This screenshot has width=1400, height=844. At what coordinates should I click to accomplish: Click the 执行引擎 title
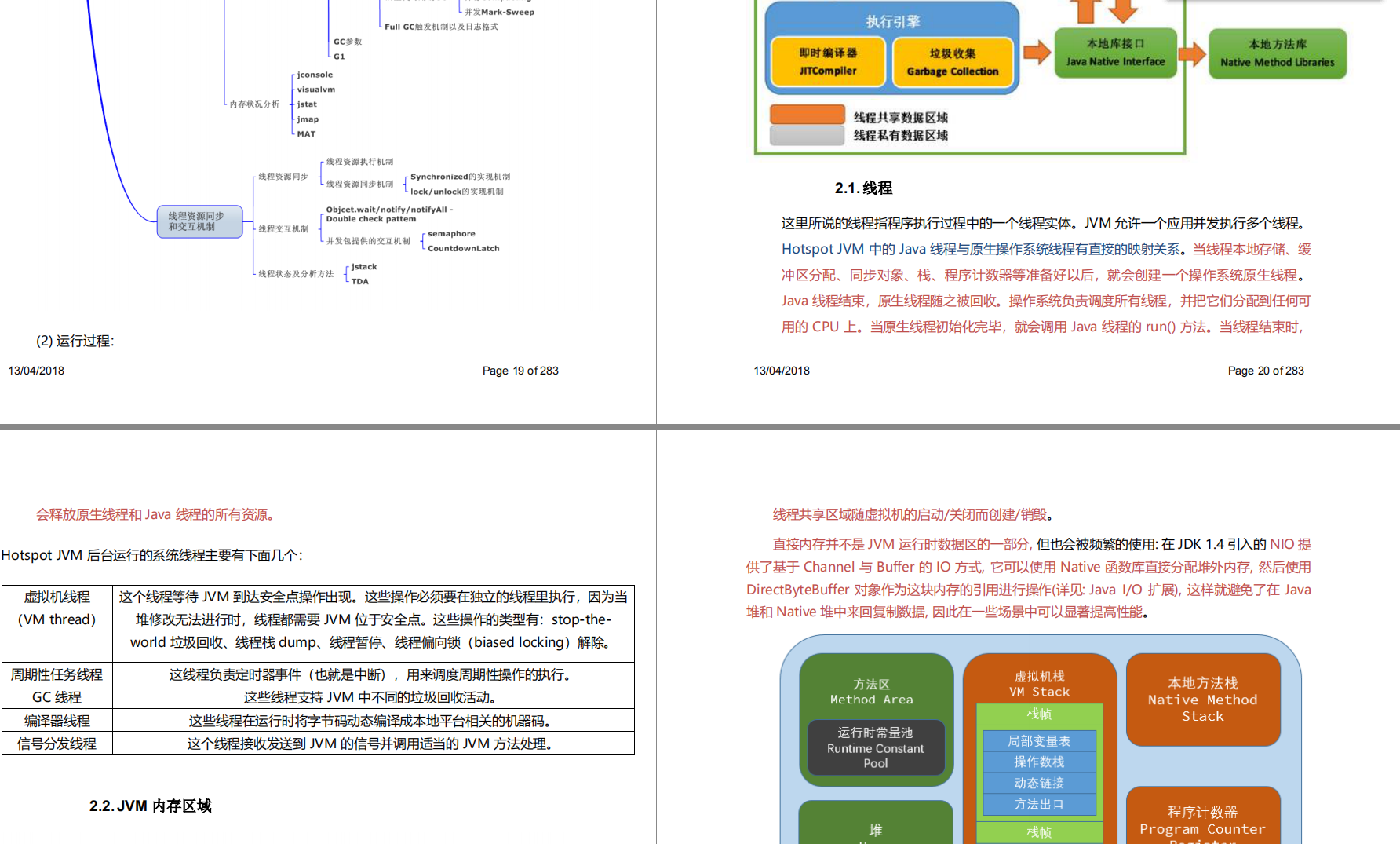point(893,22)
